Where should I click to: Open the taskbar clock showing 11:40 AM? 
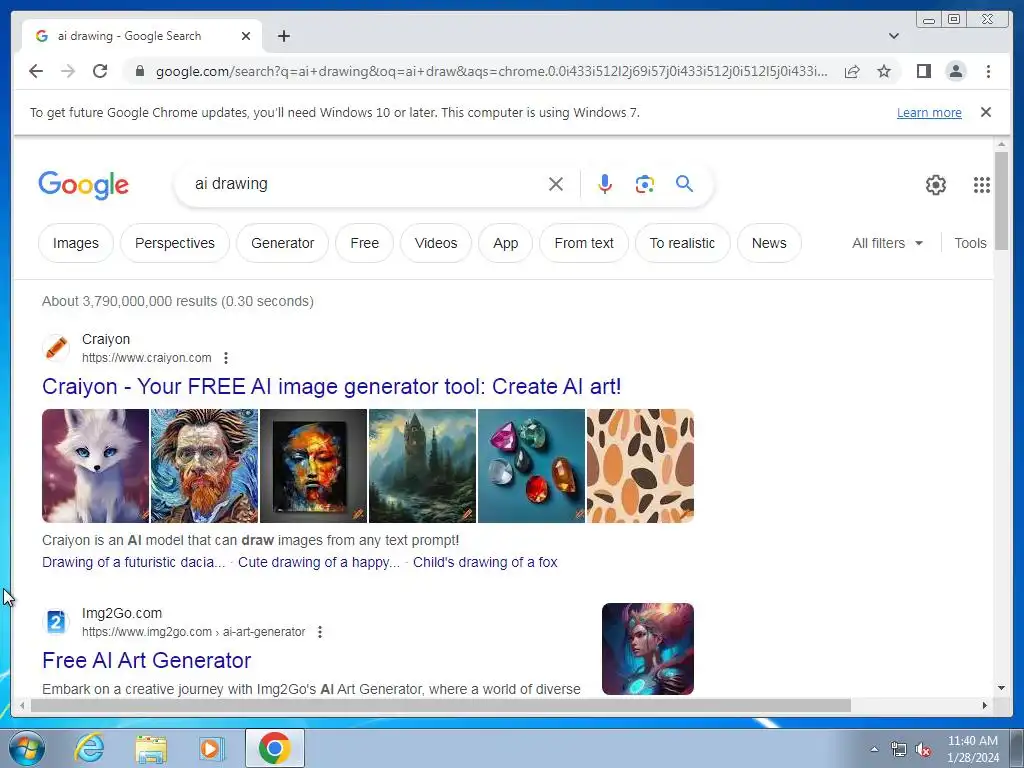coord(972,749)
